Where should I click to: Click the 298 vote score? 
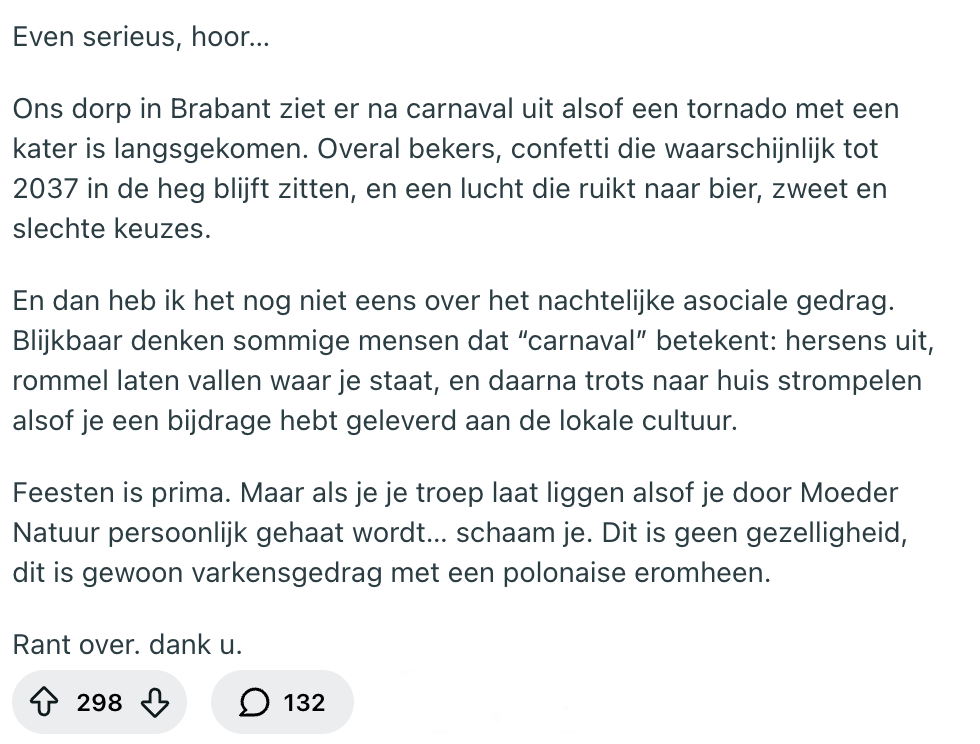tap(99, 703)
